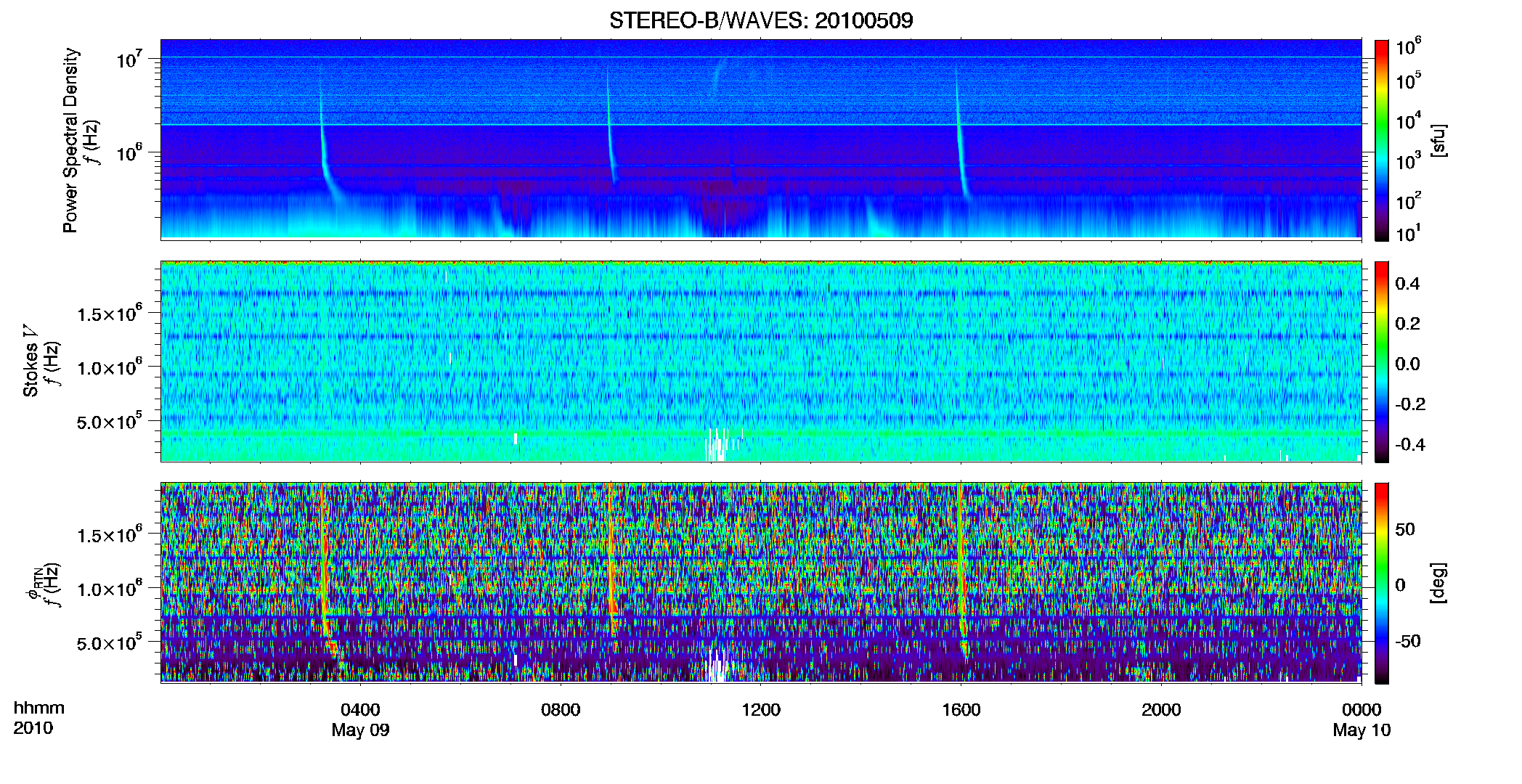This screenshot has height=784, width=1522.
Task: Click the 0.4 value on Stokes V colorbar
Action: 1407,284
